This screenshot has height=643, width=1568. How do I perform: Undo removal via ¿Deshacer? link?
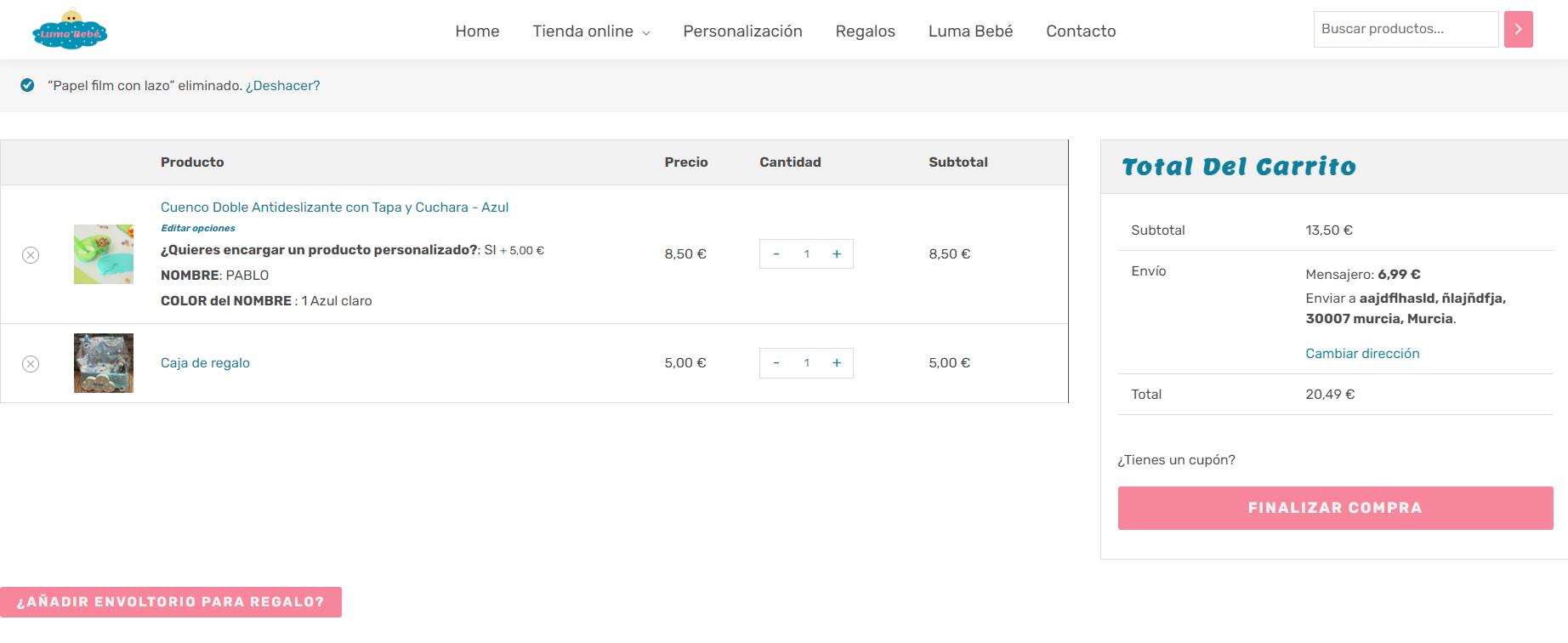click(x=282, y=86)
